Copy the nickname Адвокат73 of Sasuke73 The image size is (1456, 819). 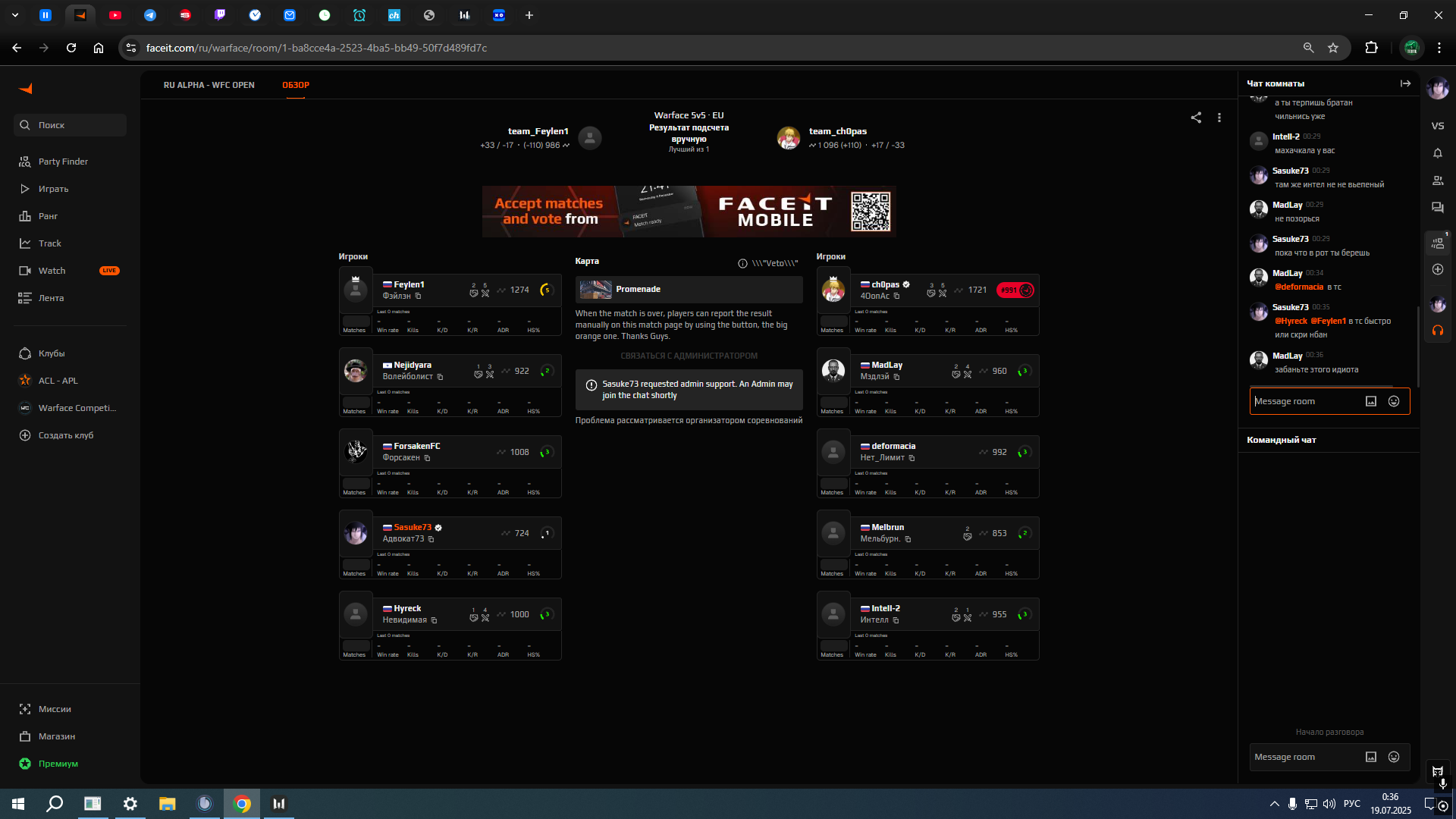[x=431, y=539]
